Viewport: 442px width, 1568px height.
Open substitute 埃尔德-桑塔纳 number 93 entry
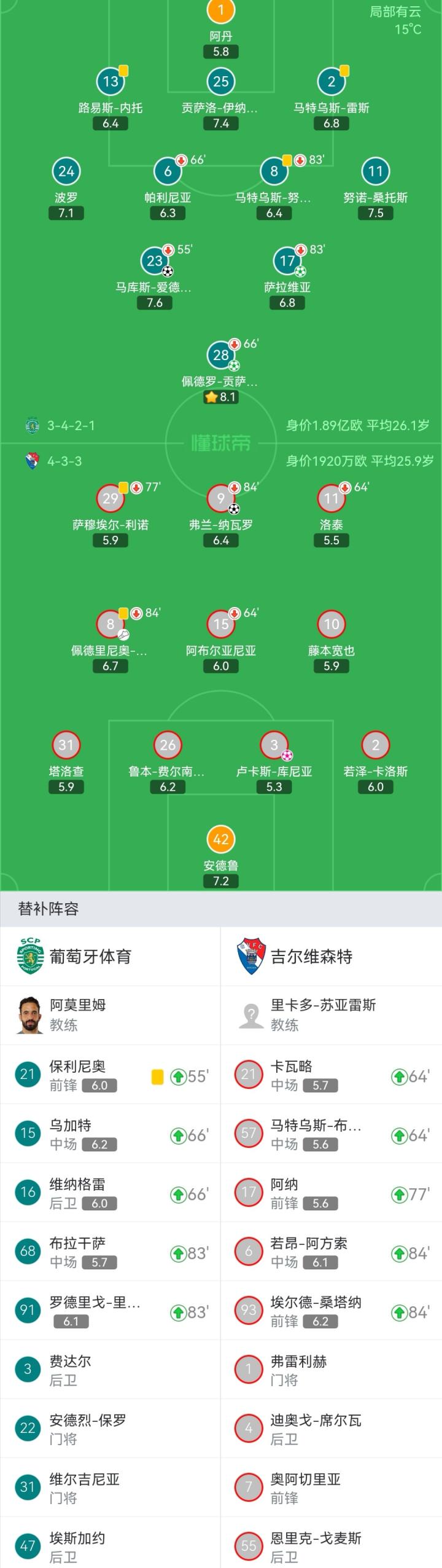coord(331,1311)
